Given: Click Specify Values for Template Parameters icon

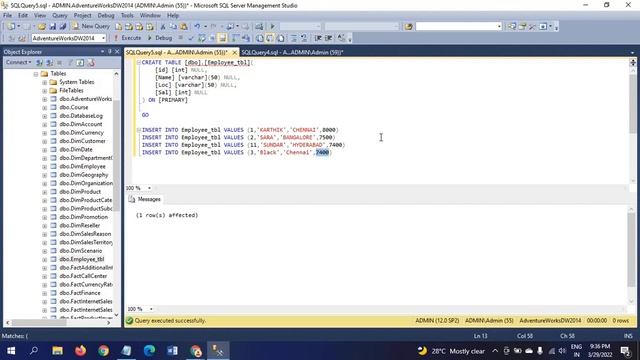Looking at the screenshot, I should point(341,38).
